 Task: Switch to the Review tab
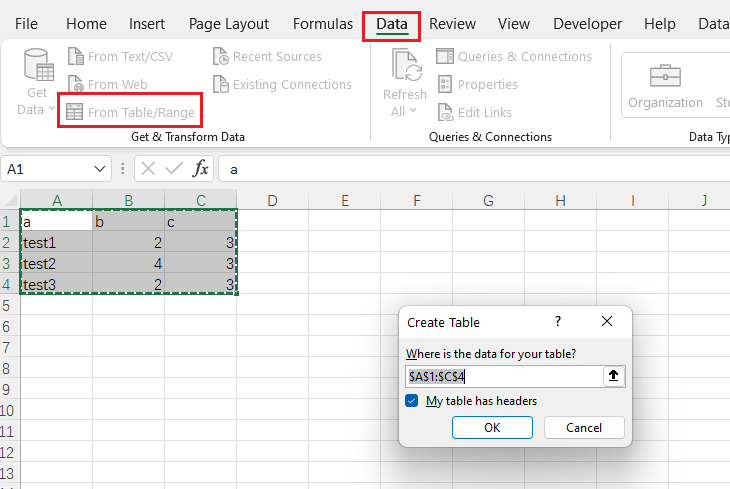(452, 24)
